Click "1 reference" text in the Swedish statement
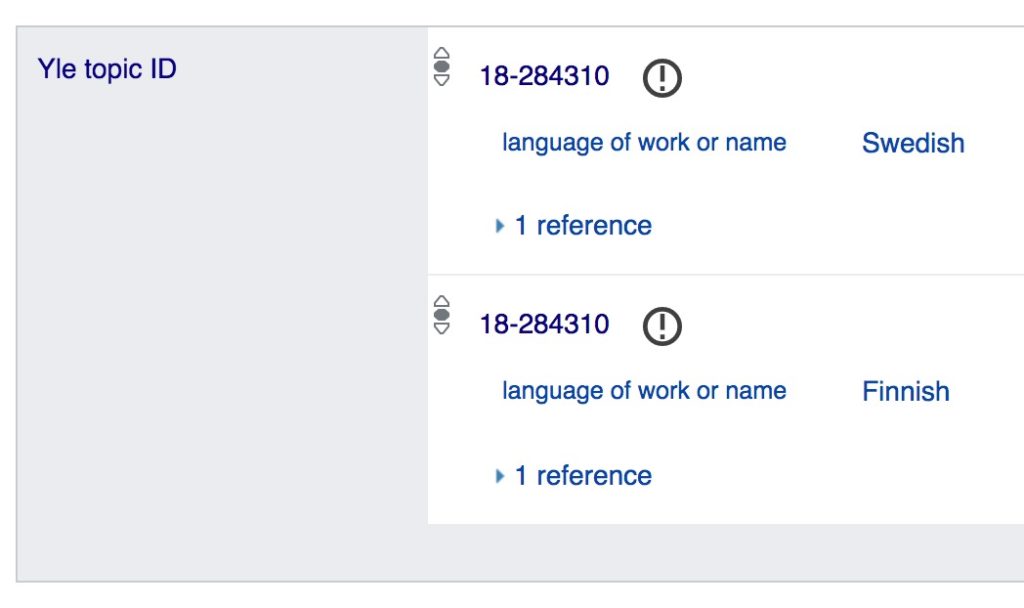The width and height of the screenshot is (1024, 608). click(583, 226)
